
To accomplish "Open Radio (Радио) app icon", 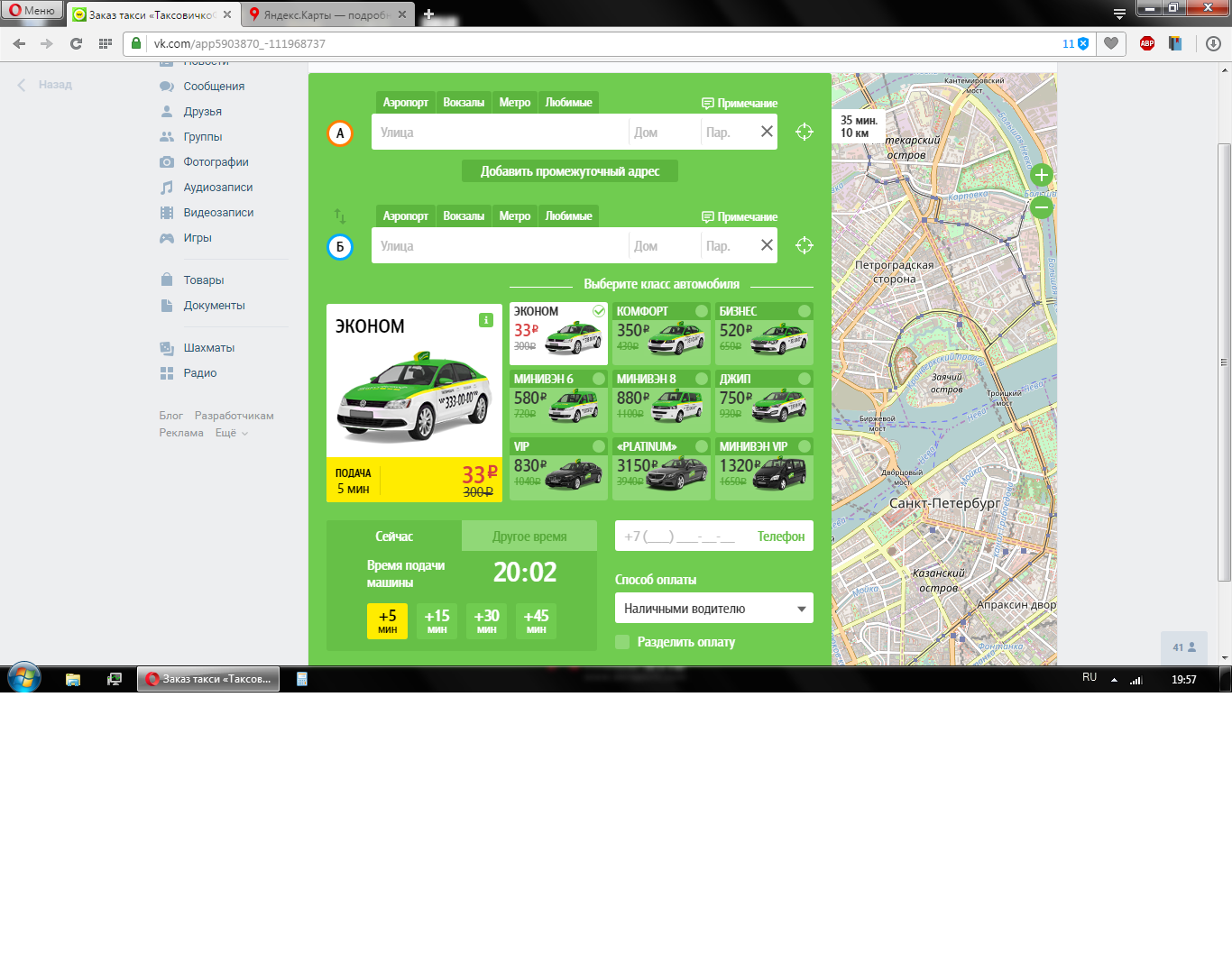I will (167, 373).
